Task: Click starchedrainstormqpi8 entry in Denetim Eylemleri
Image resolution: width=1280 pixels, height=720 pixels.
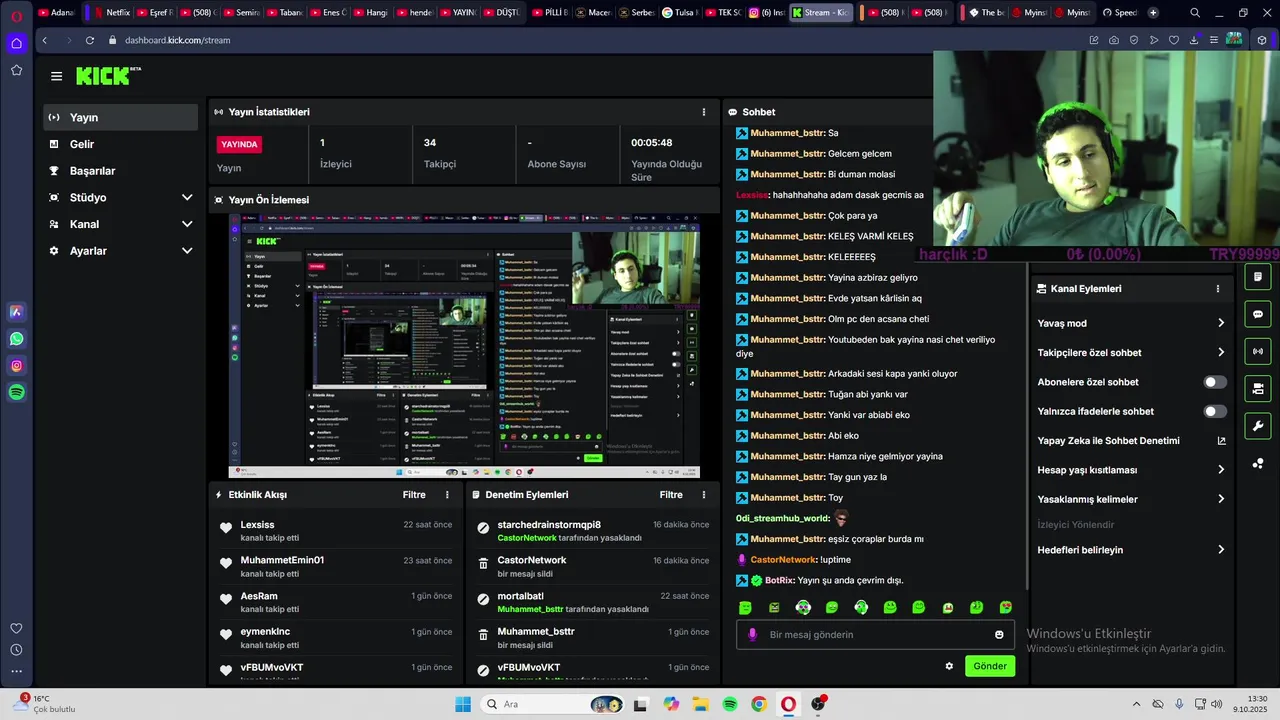Action: click(592, 531)
